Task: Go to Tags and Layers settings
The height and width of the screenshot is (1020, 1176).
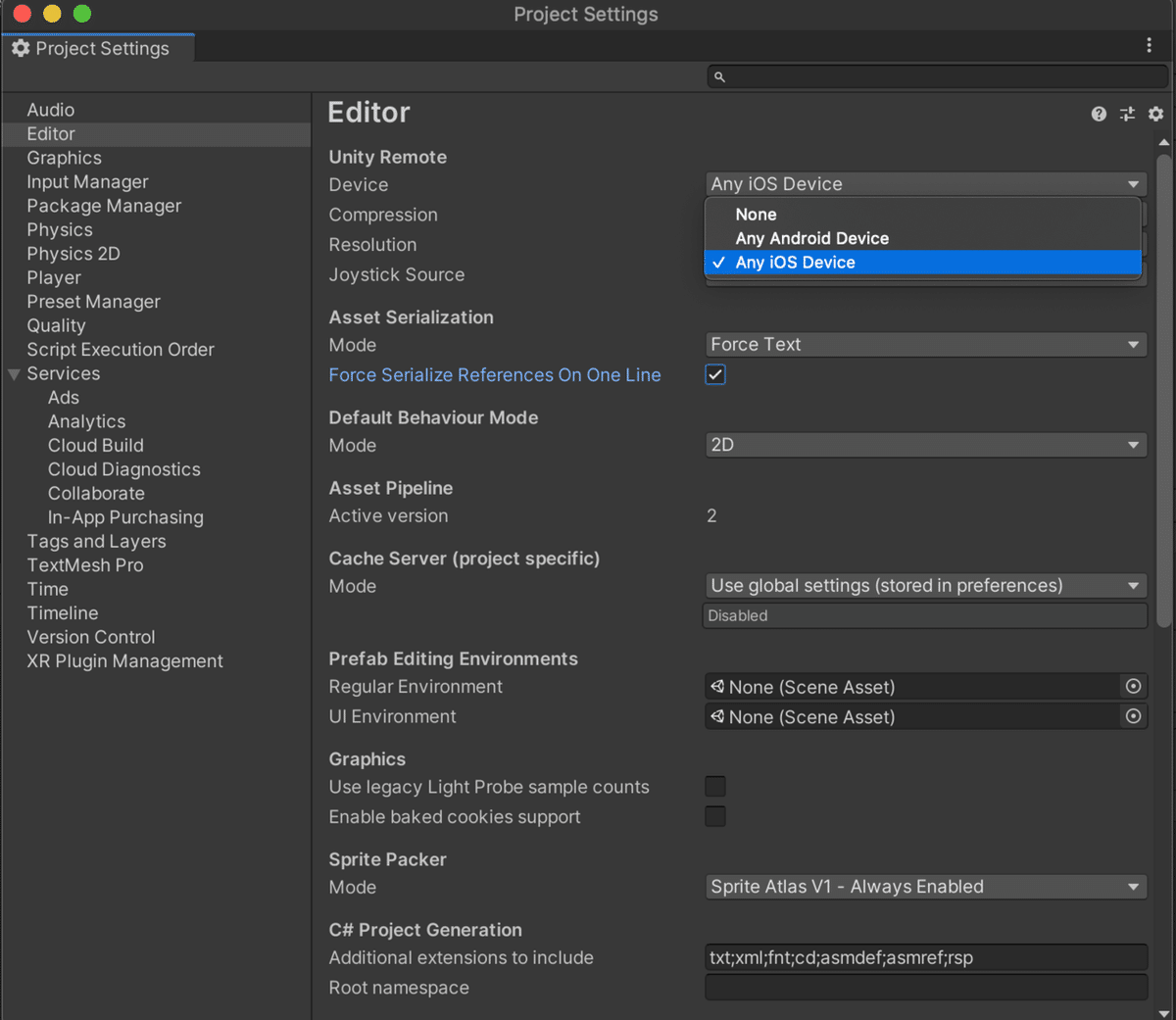Action: [96, 541]
